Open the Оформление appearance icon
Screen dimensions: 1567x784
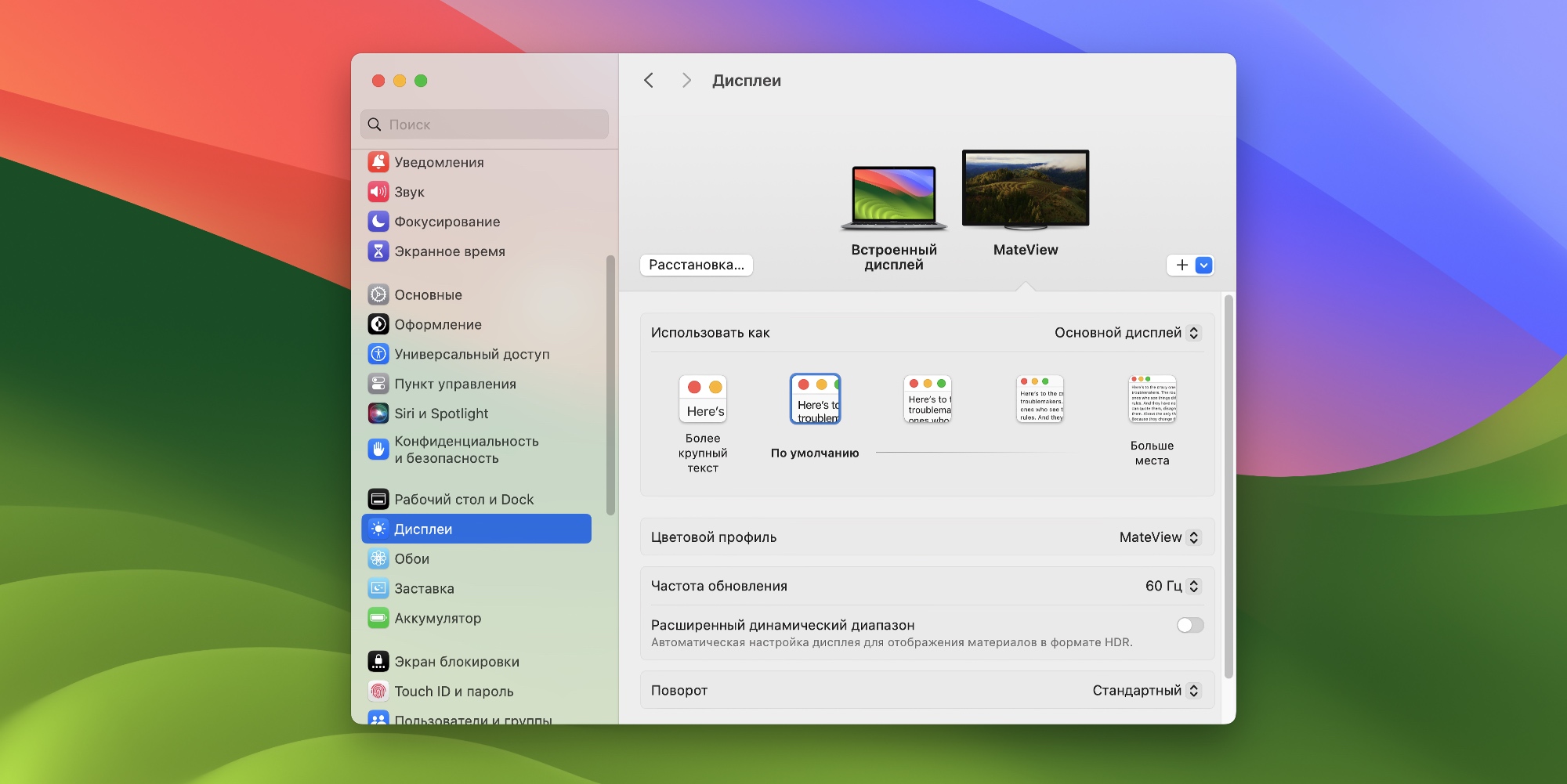coord(378,324)
